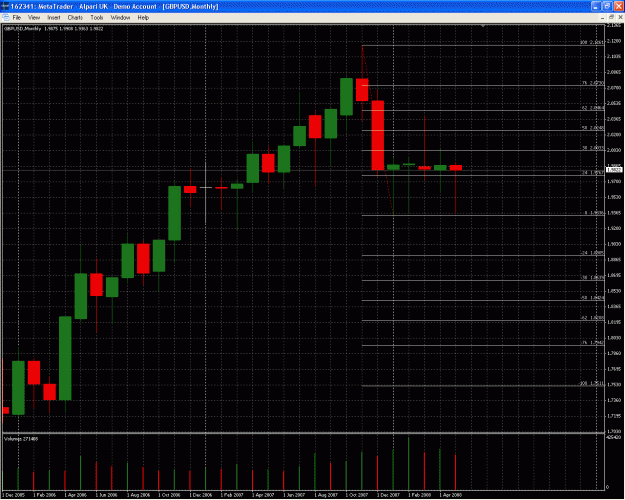This screenshot has height=500, width=625.
Task: Open the Help menu
Action: click(143, 18)
